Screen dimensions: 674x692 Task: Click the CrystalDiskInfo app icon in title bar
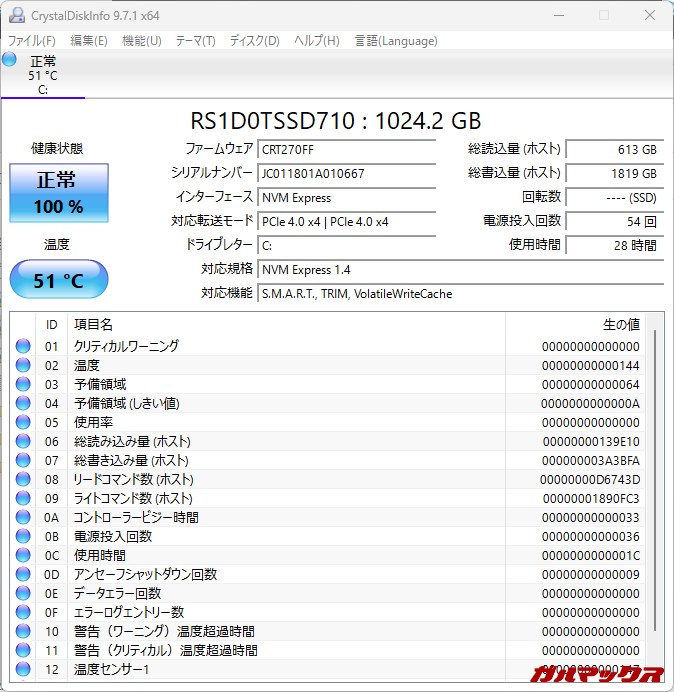click(x=16, y=15)
